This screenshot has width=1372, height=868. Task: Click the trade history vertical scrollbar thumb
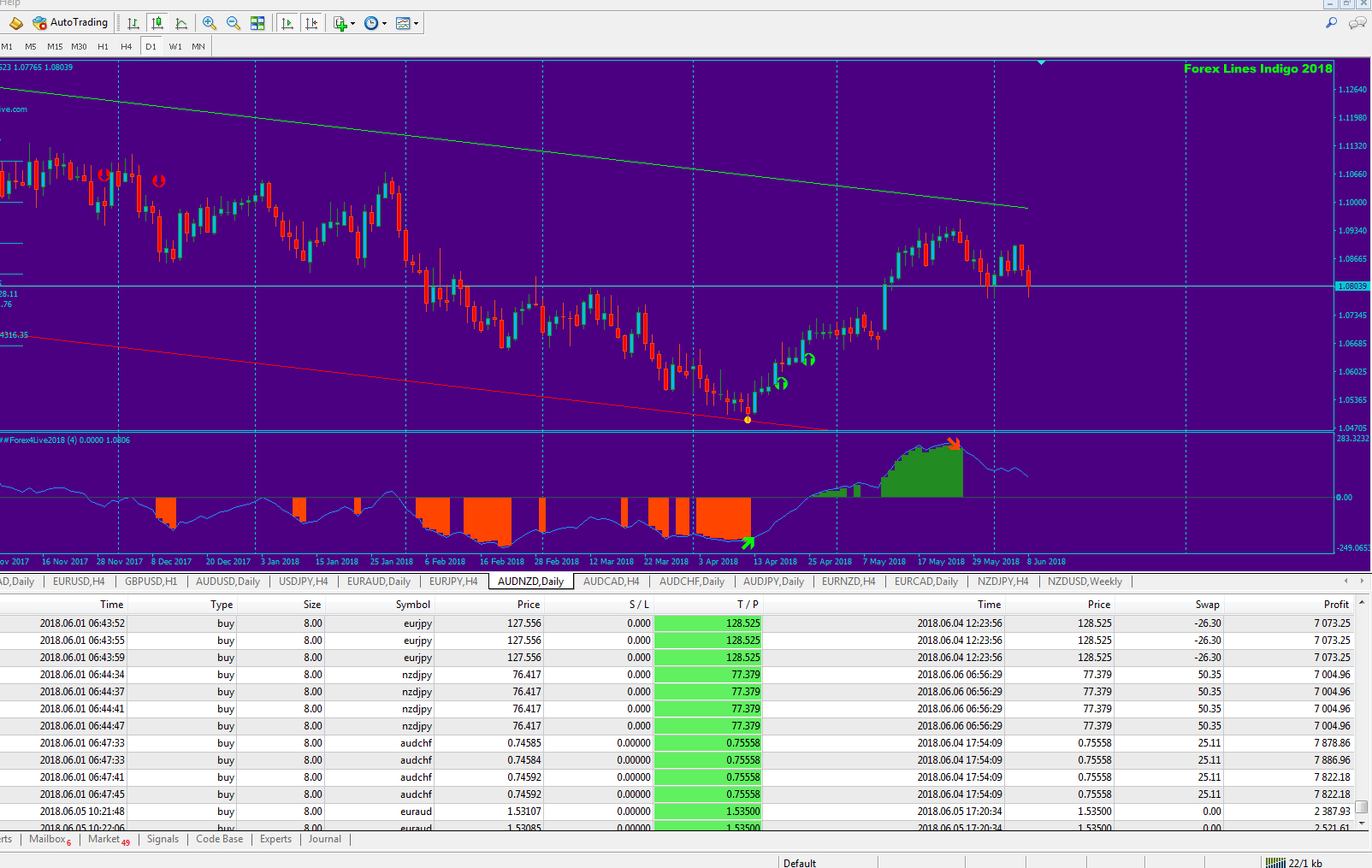(x=1362, y=806)
